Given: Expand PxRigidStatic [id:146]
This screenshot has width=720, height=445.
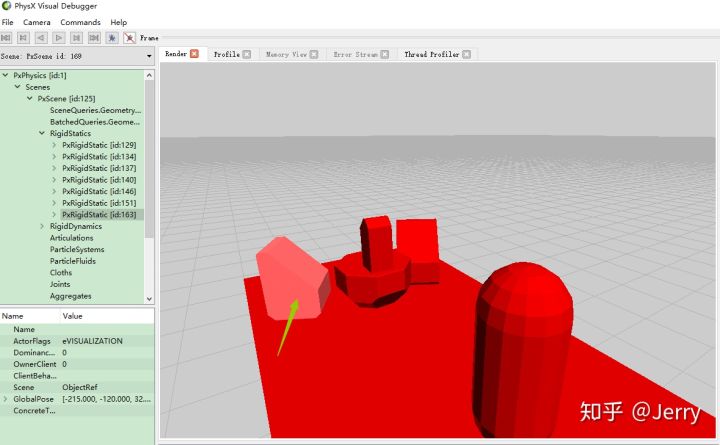Looking at the screenshot, I should click(54, 191).
